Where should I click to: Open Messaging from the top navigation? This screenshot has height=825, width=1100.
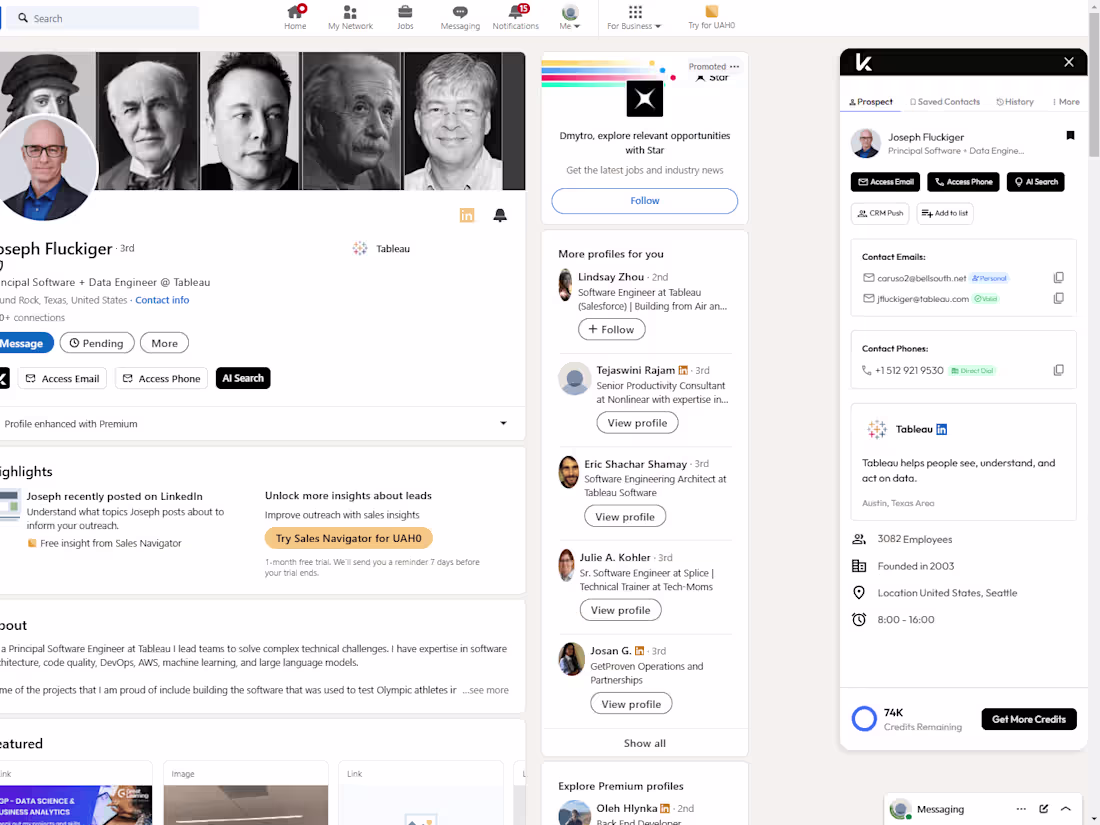pos(460,17)
